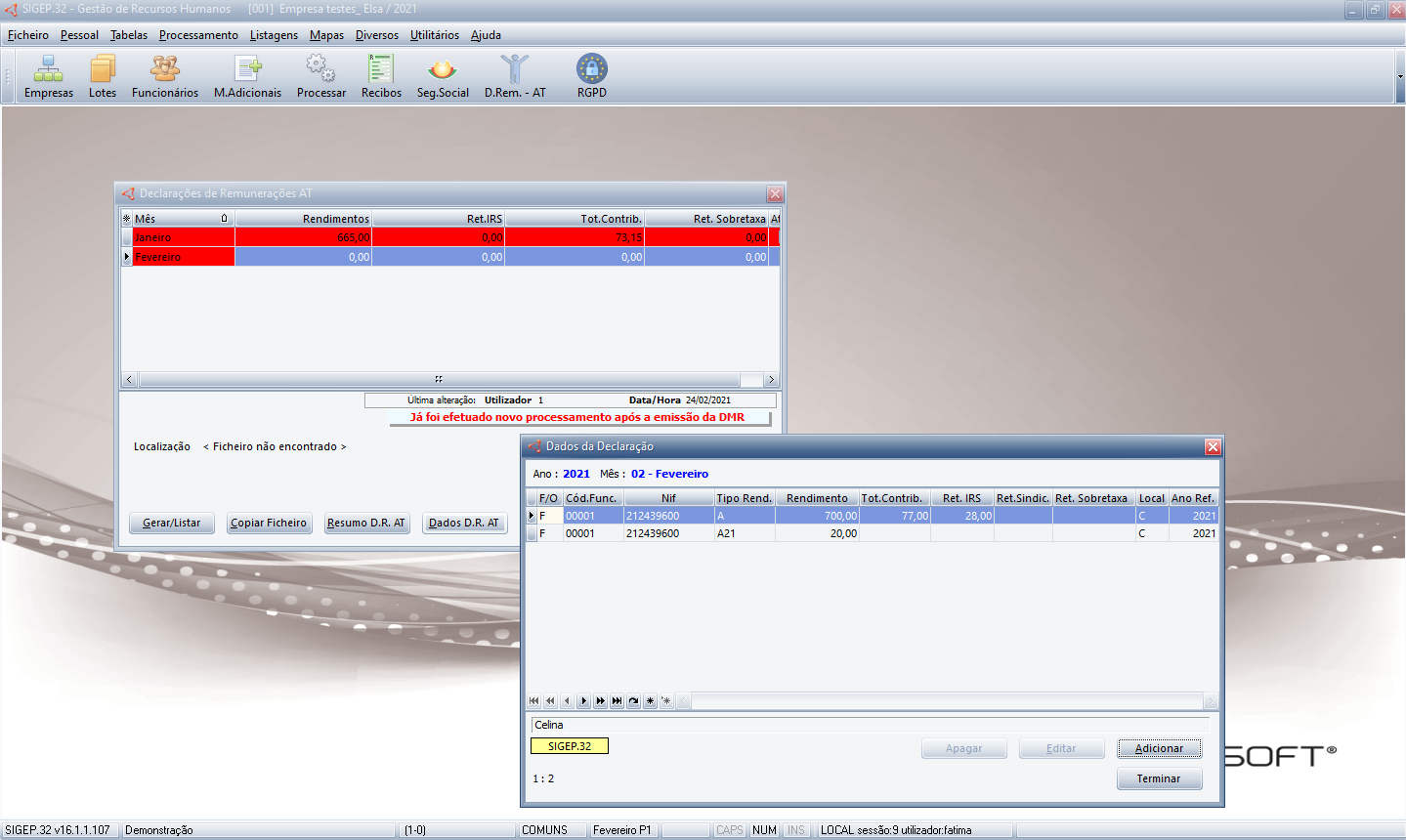Viewport: 1406px width, 840px height.
Task: Jump to last record in navigator
Action: (x=617, y=701)
